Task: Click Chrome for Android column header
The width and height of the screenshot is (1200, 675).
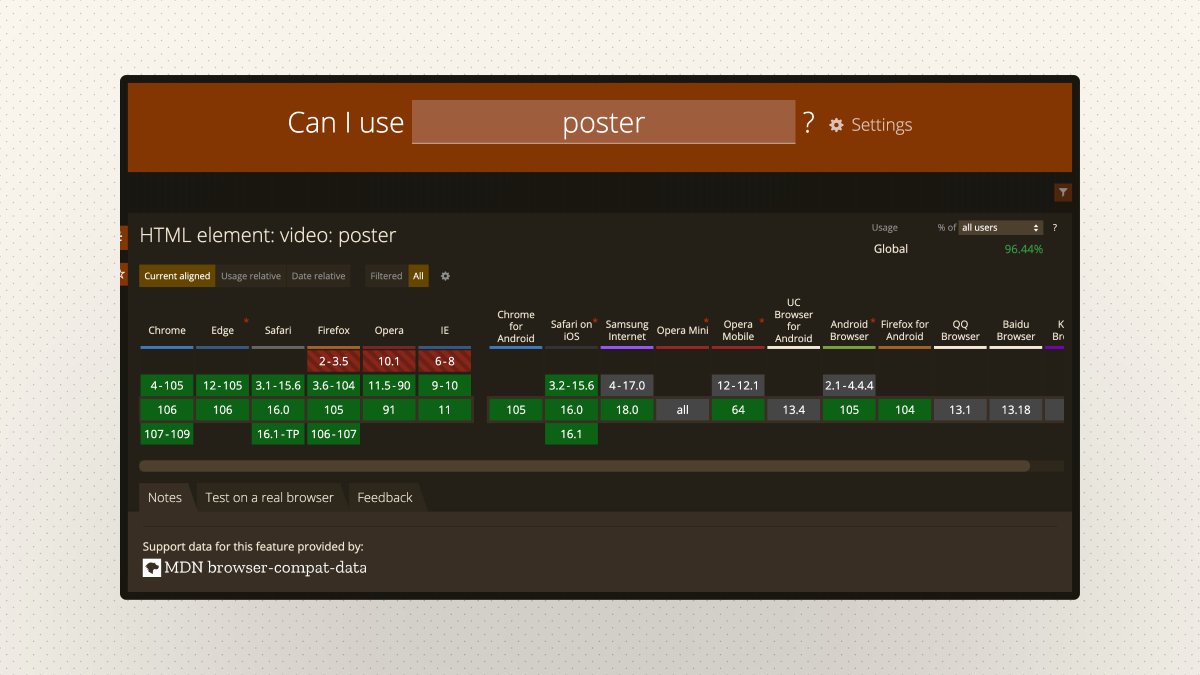Action: 516,326
